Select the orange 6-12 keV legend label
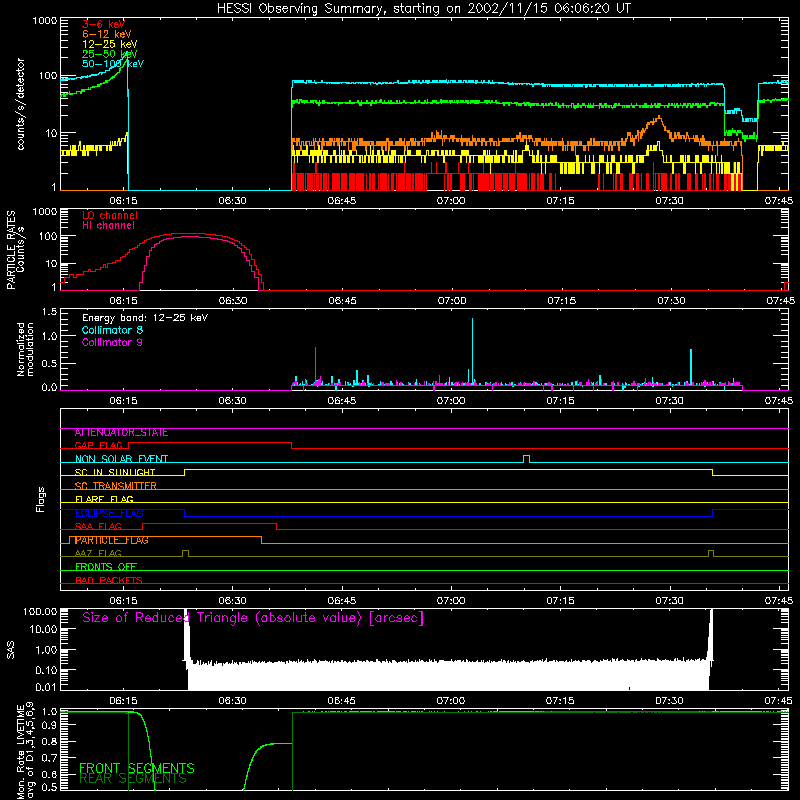The height and width of the screenshot is (800, 800). coord(107,34)
